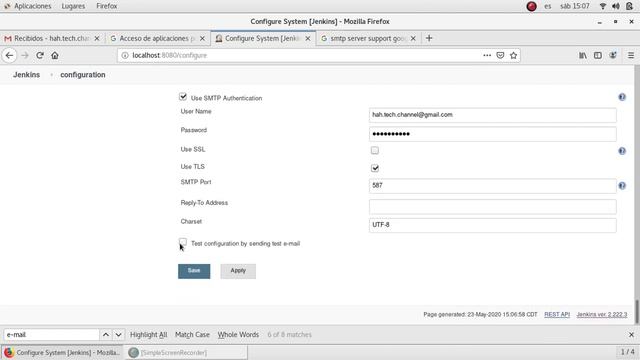Go to Jenkins breadcrumb home
Screen dimensions: 640x360
pyautogui.click(x=27, y=75)
